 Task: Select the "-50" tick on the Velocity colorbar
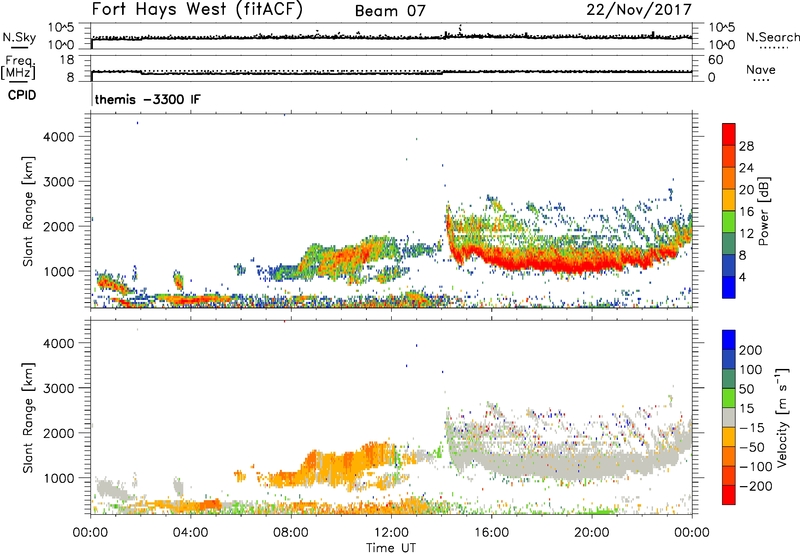coord(752,447)
